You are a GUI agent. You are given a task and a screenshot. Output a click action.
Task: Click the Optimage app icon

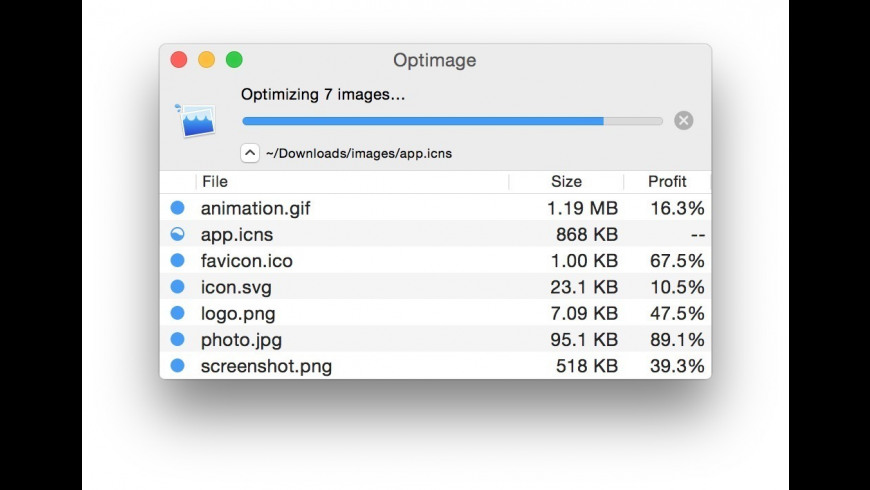tap(194, 120)
